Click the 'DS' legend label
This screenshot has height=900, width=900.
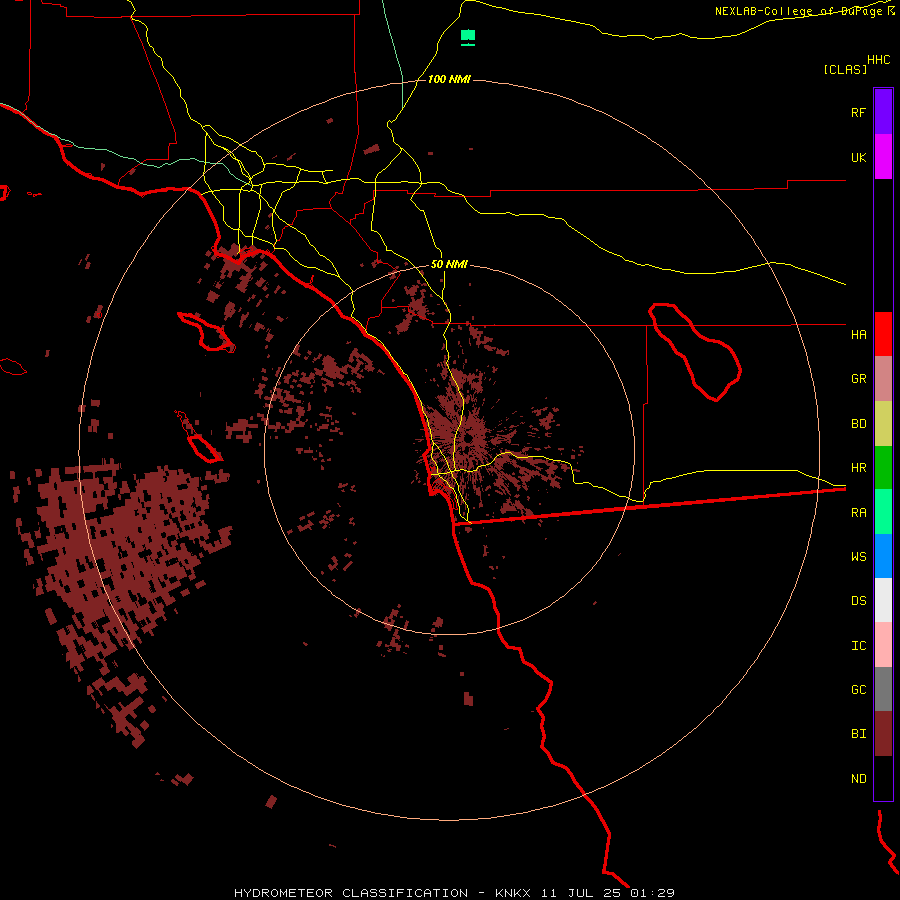(x=858, y=600)
